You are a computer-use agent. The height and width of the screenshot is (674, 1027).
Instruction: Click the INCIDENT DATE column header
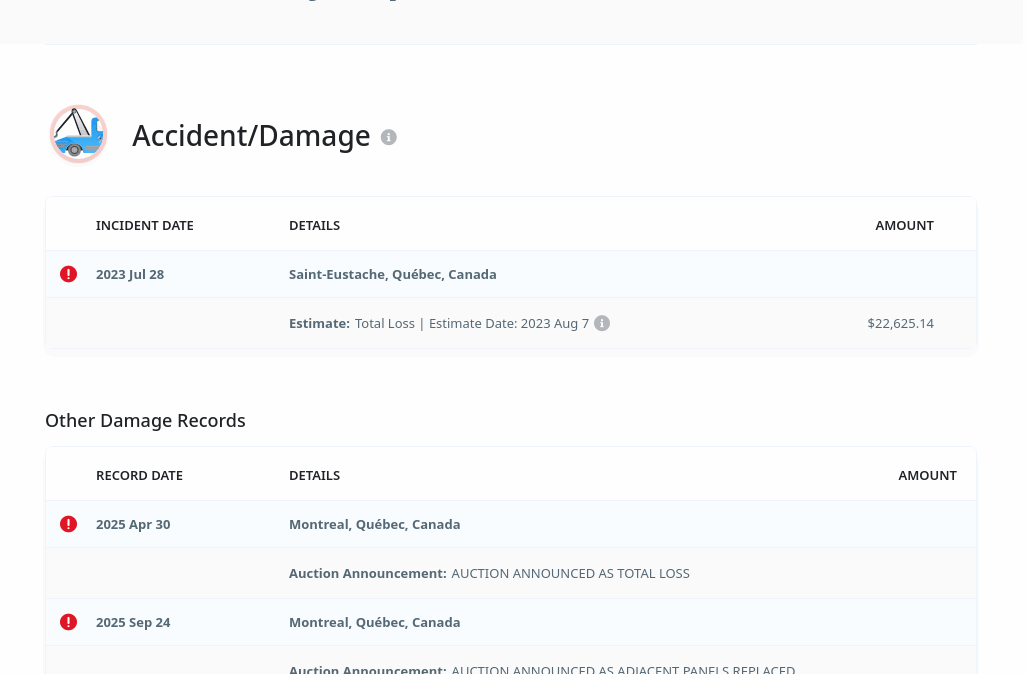coord(145,225)
